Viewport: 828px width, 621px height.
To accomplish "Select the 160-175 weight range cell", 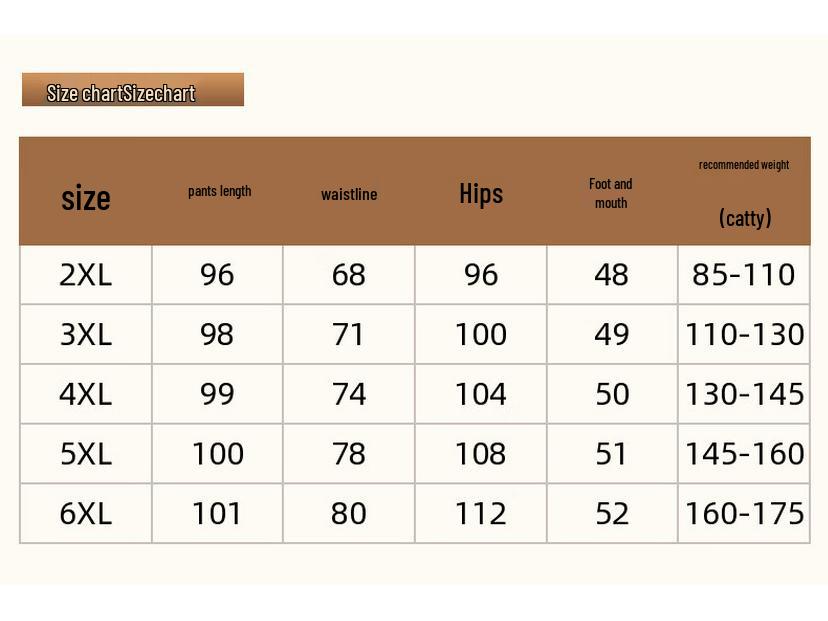I will (744, 513).
